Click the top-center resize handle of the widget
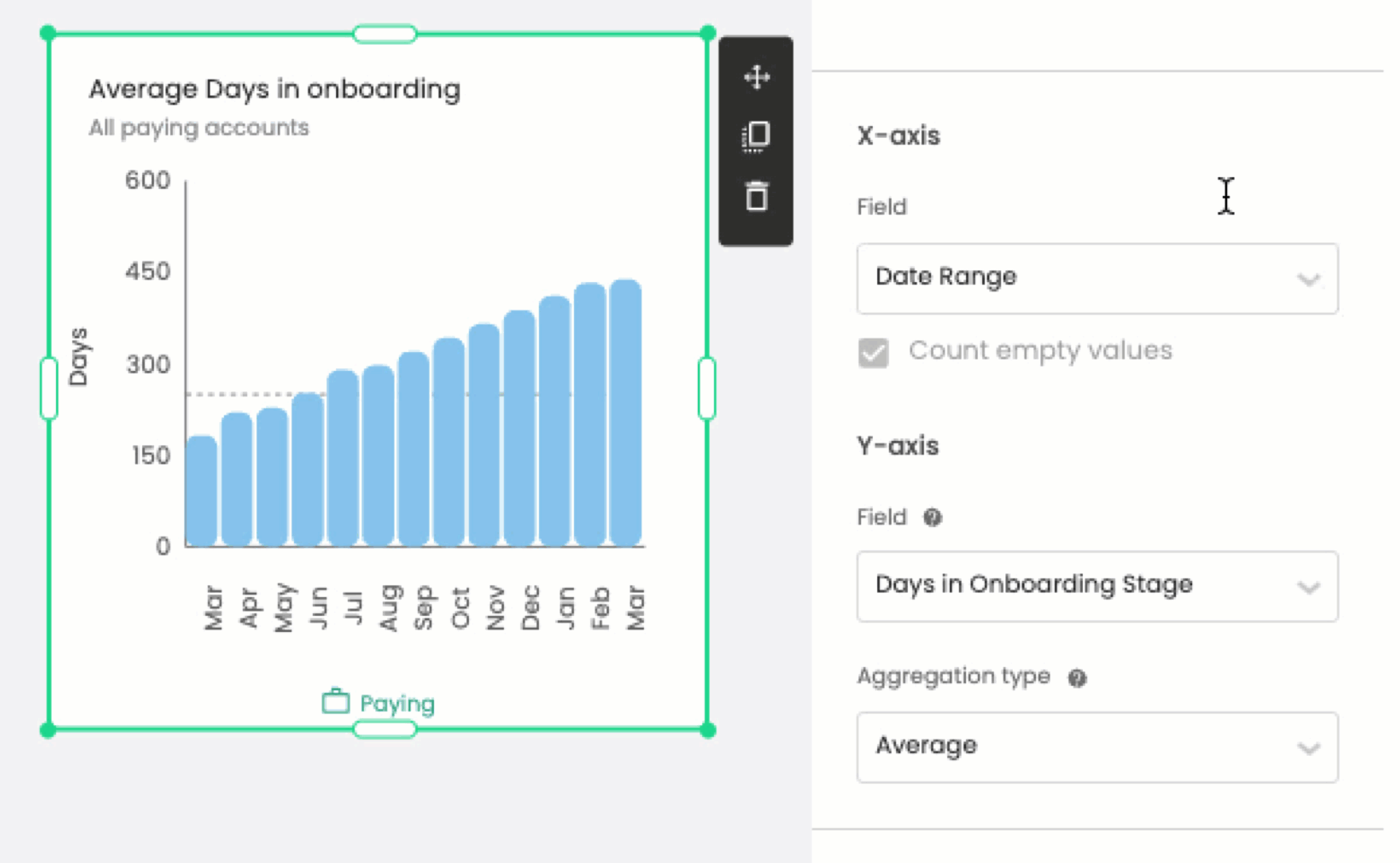The image size is (1400, 863). pos(384,34)
